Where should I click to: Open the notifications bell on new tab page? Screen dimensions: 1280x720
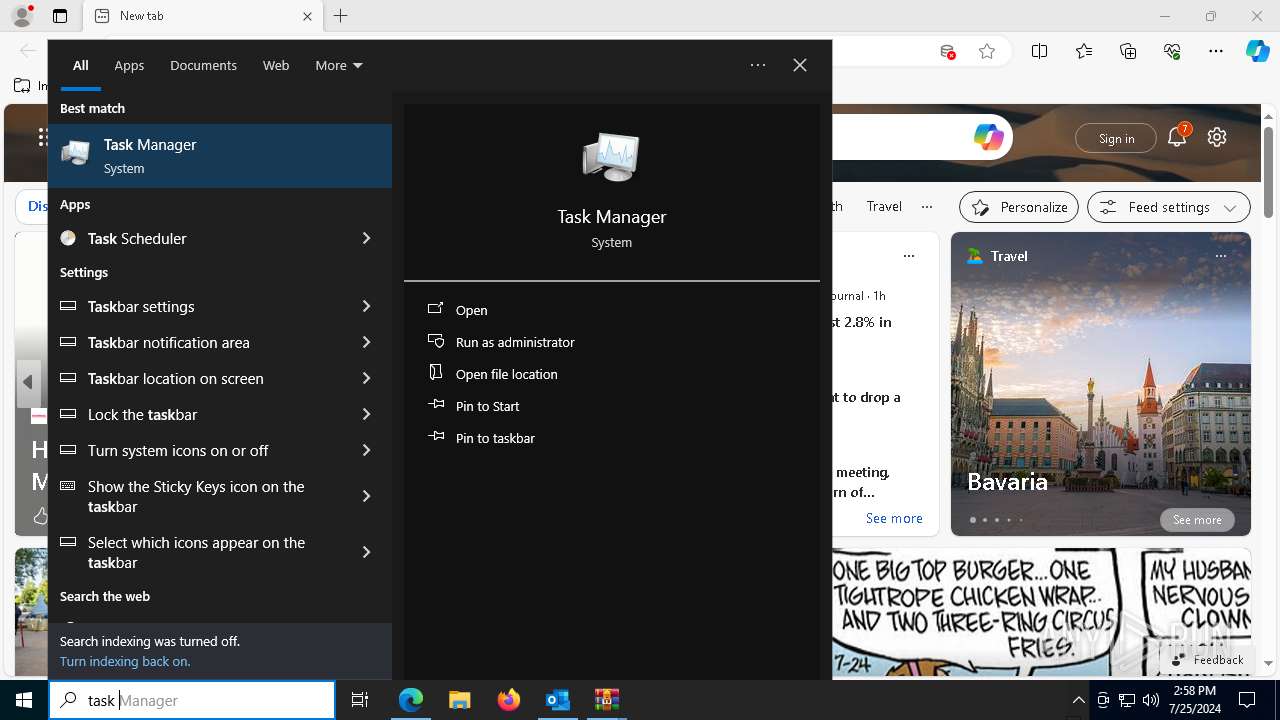click(x=1177, y=137)
